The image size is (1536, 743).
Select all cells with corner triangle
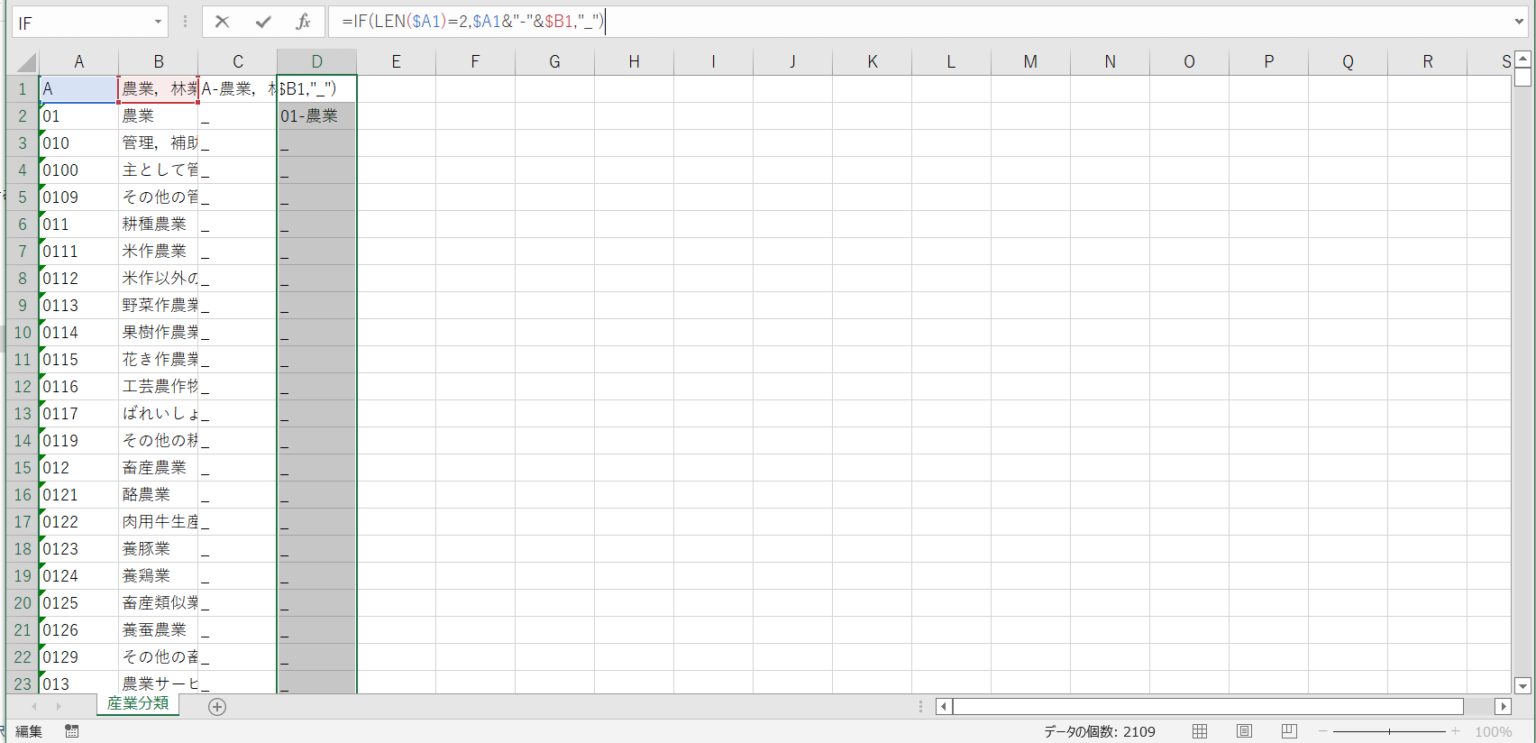click(x=23, y=62)
